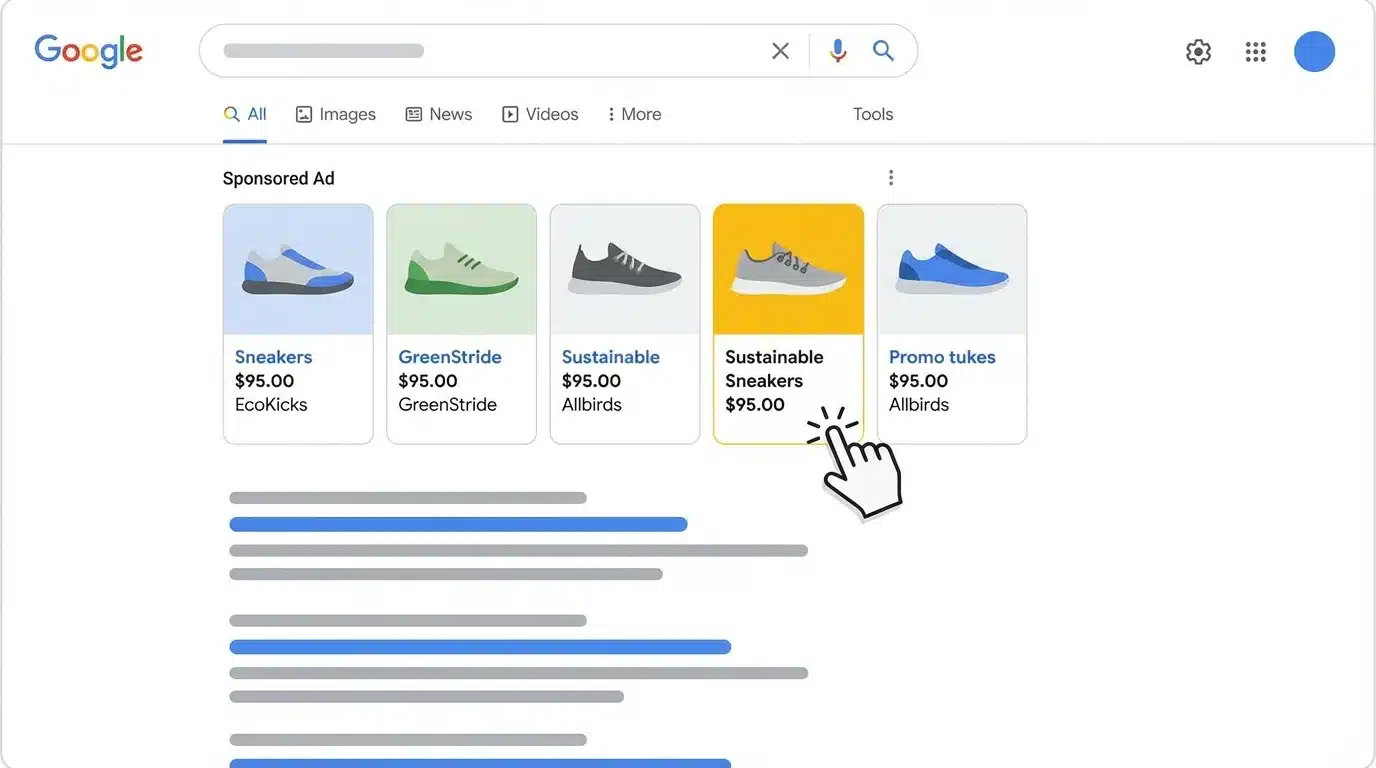Viewport: 1376px width, 768px height.
Task: Switch to the Images tab
Action: (336, 114)
